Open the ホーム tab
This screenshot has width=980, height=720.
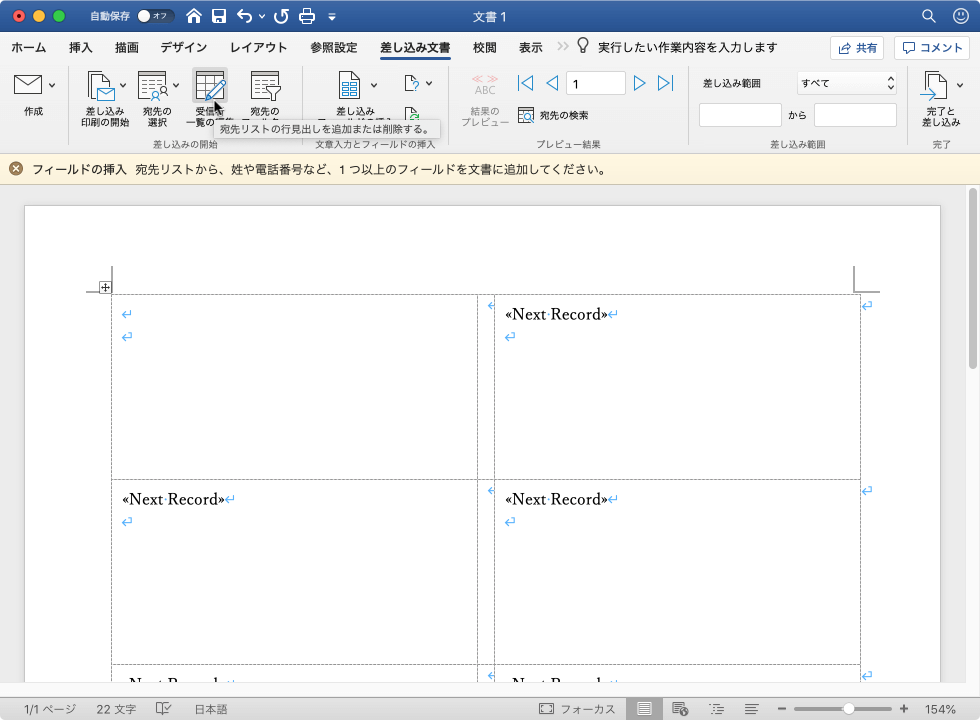(x=29, y=48)
